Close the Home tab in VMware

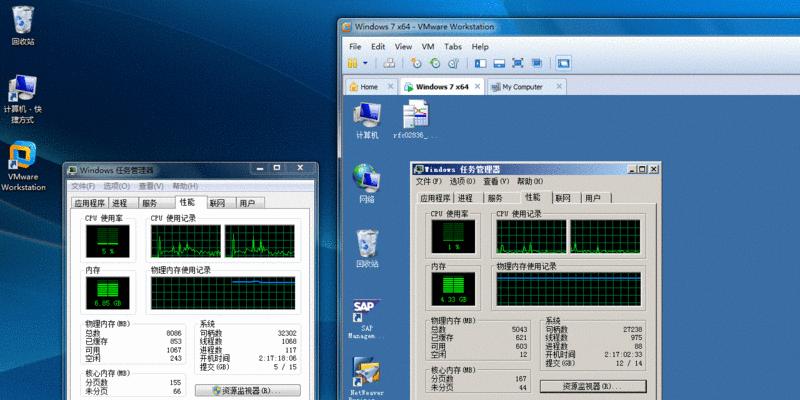click(390, 86)
